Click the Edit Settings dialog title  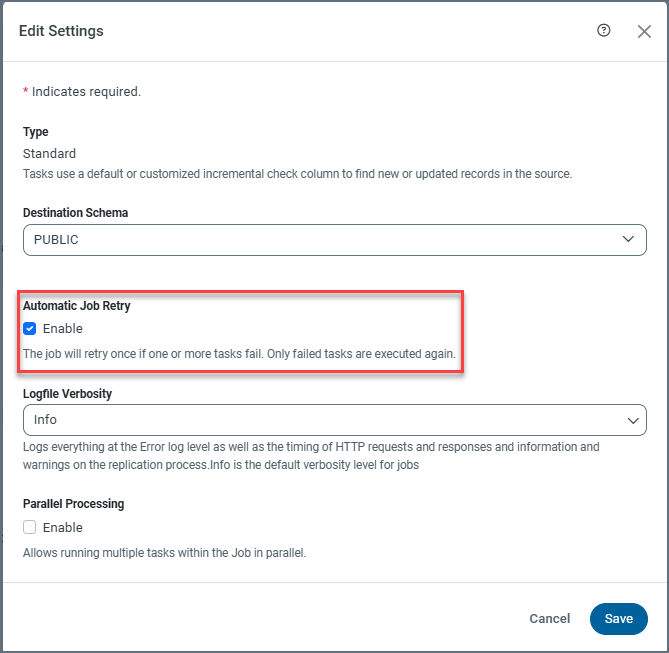pos(61,31)
